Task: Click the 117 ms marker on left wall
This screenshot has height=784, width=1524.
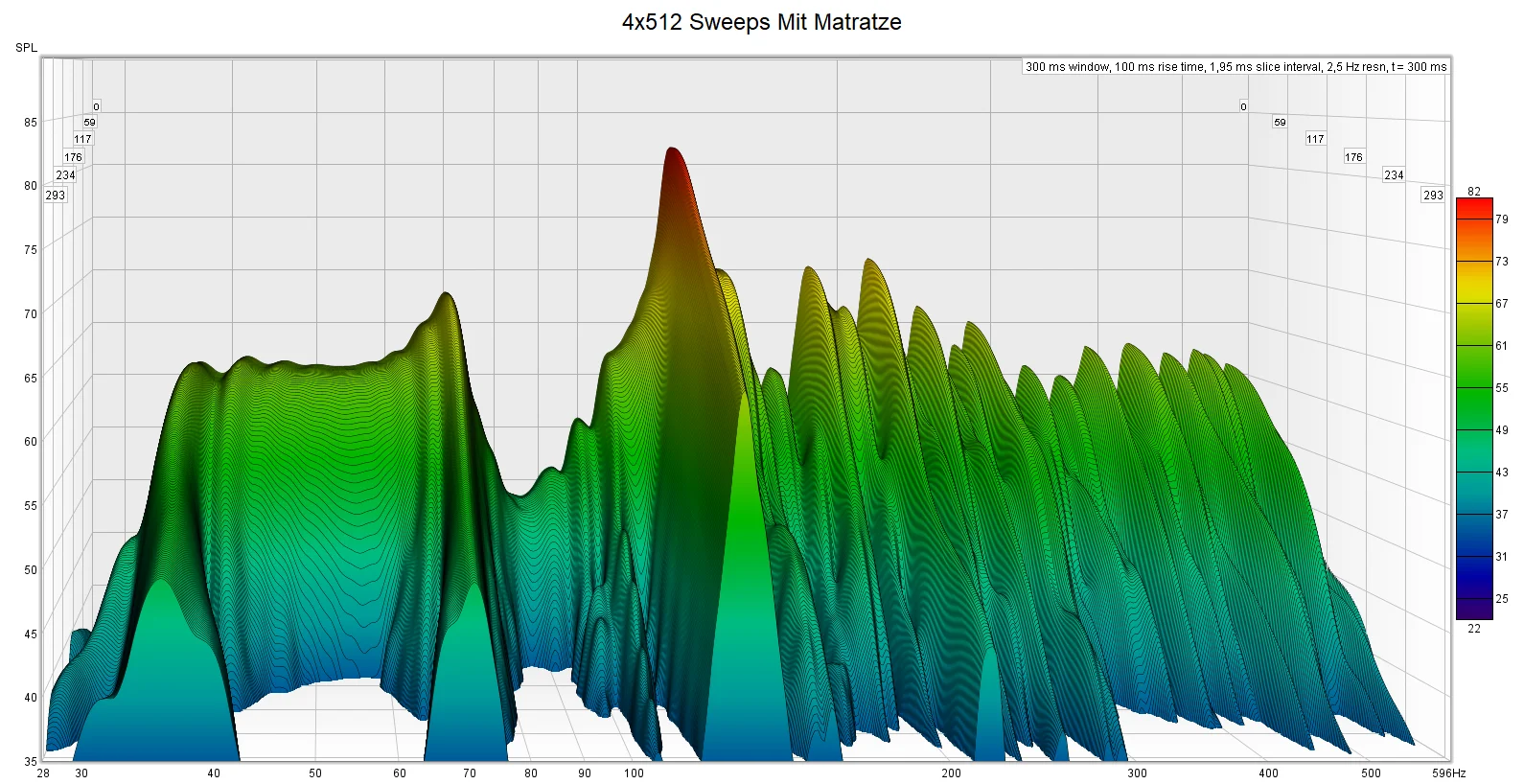Action: pyautogui.click(x=82, y=139)
